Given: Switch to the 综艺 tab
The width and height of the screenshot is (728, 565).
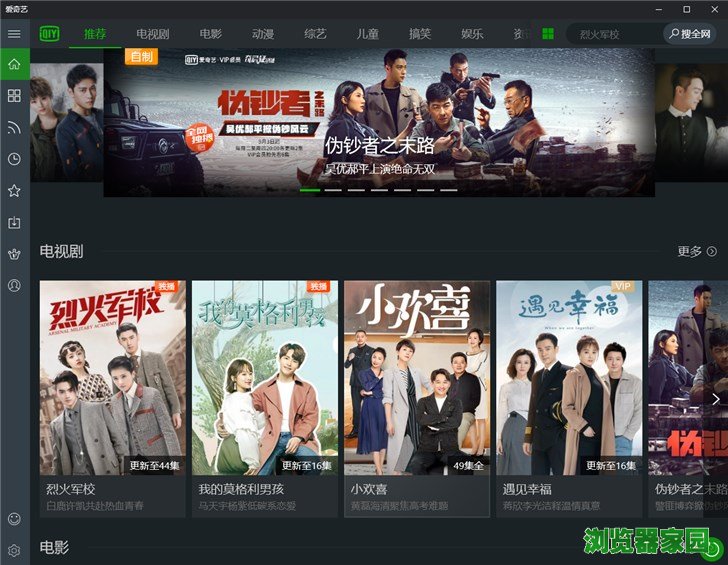Looking at the screenshot, I should pos(315,34).
